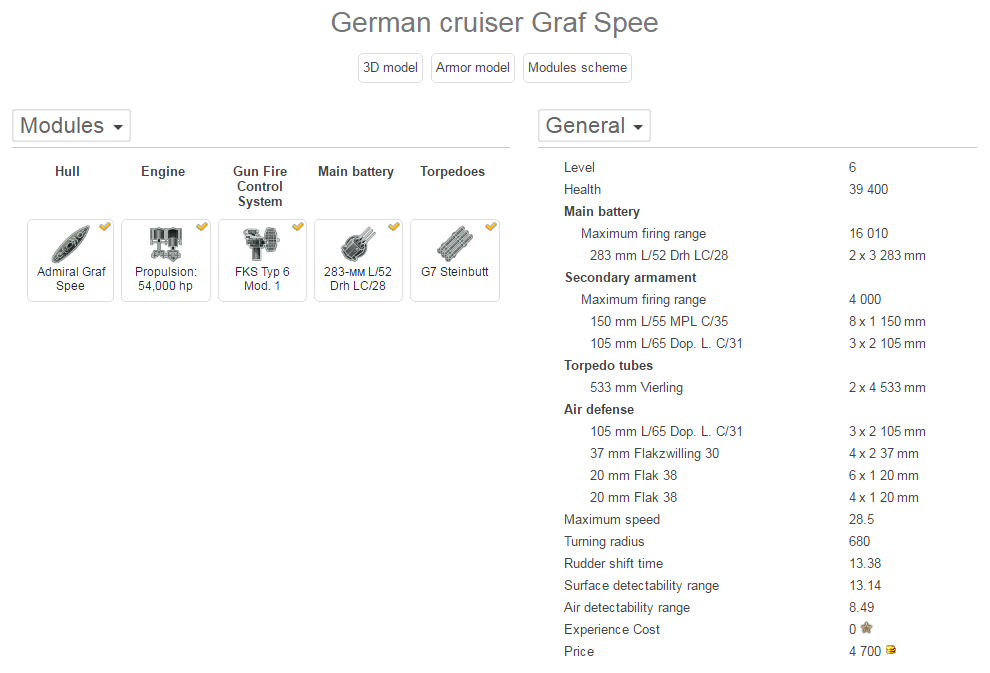Click the Engine column header
Image resolution: width=990 pixels, height=673 pixels.
[x=163, y=172]
